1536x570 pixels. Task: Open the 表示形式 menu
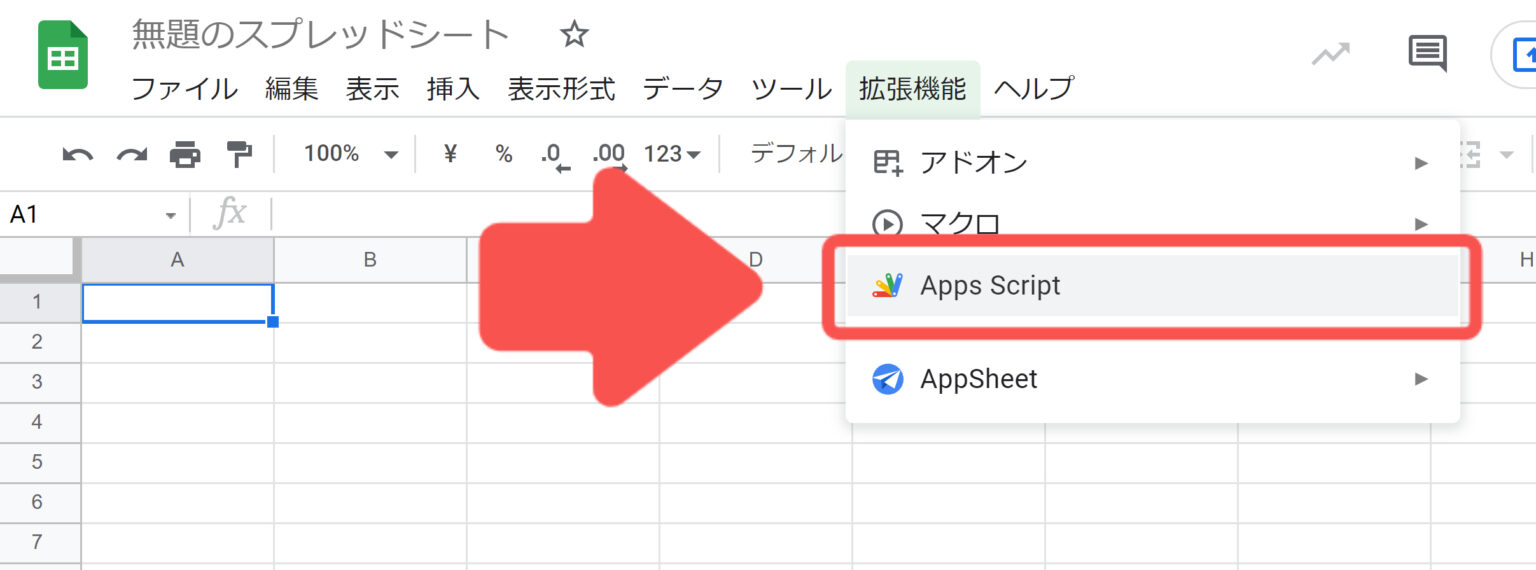coord(561,88)
